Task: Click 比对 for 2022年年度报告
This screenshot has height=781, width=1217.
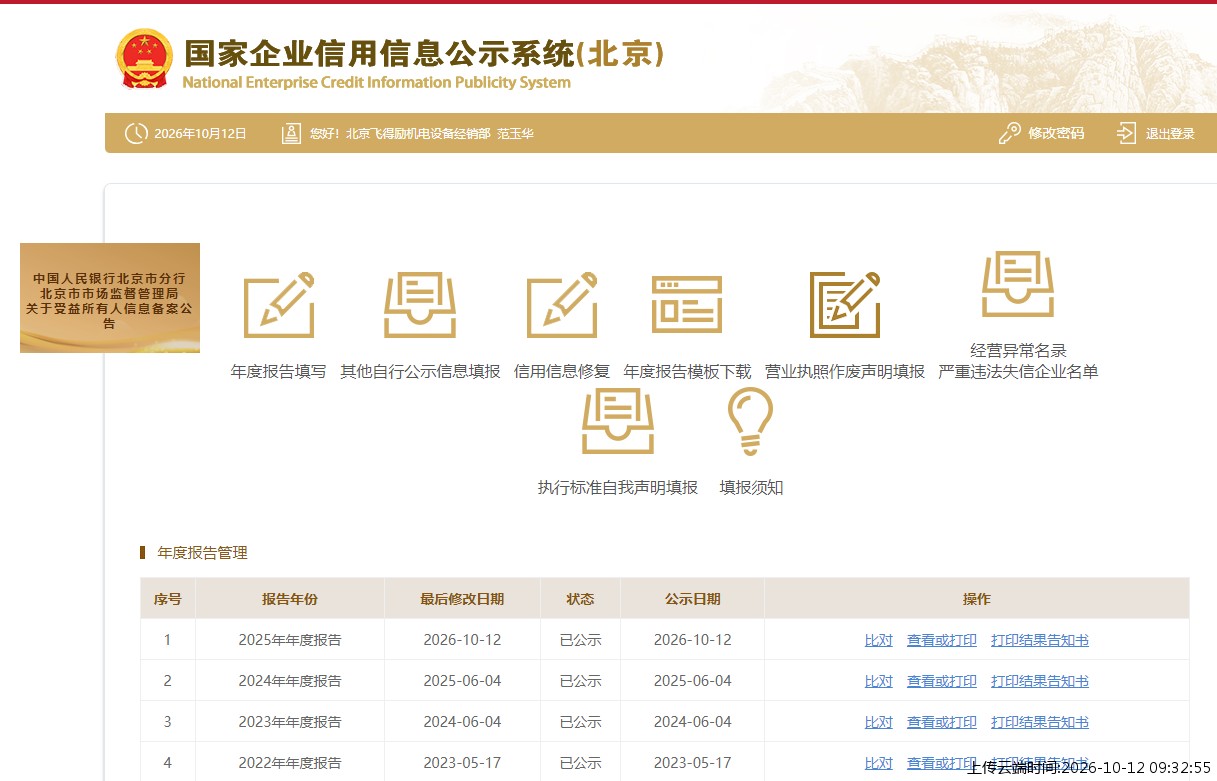Action: click(x=879, y=763)
